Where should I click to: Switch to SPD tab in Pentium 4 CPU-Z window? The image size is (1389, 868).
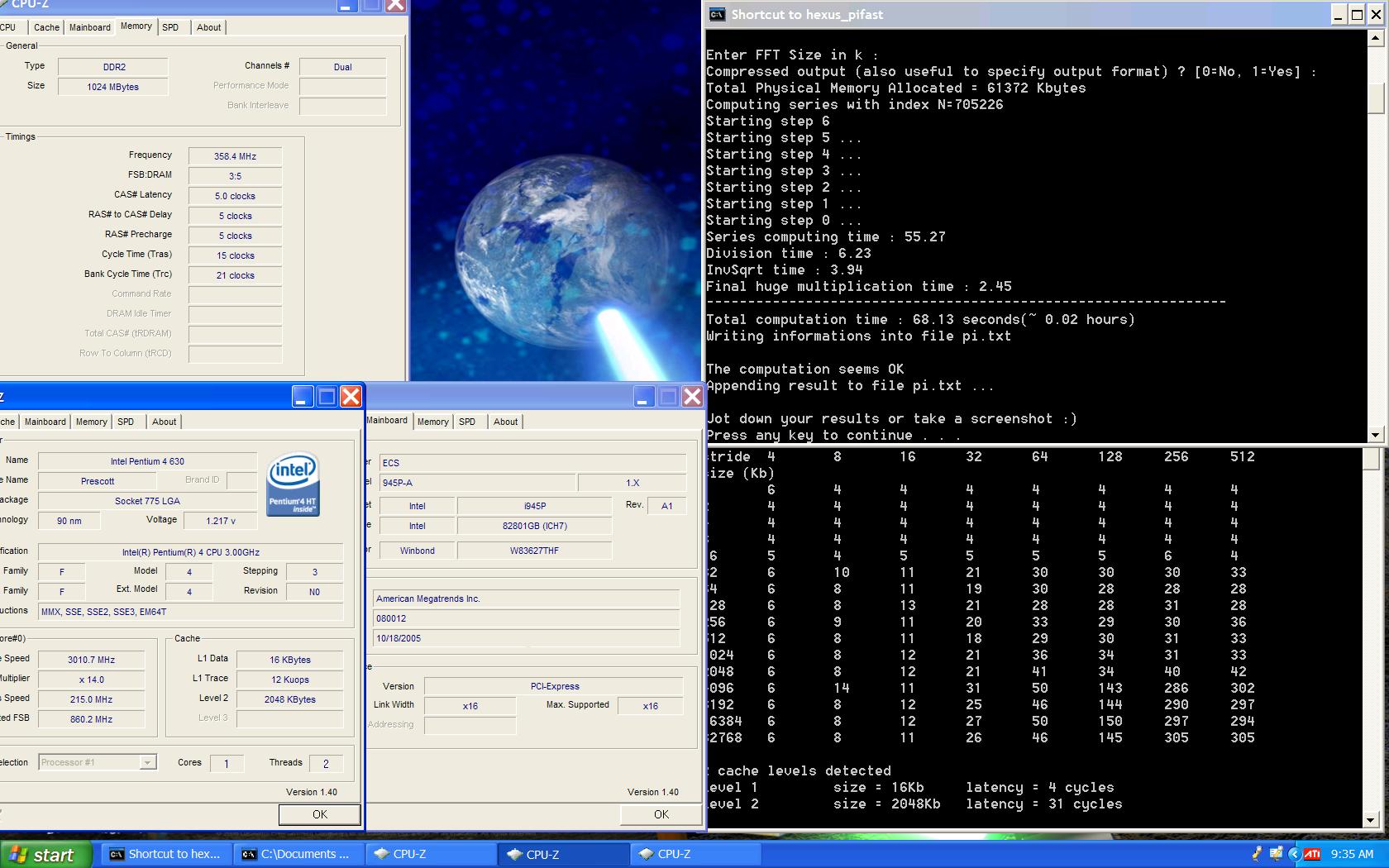[126, 422]
